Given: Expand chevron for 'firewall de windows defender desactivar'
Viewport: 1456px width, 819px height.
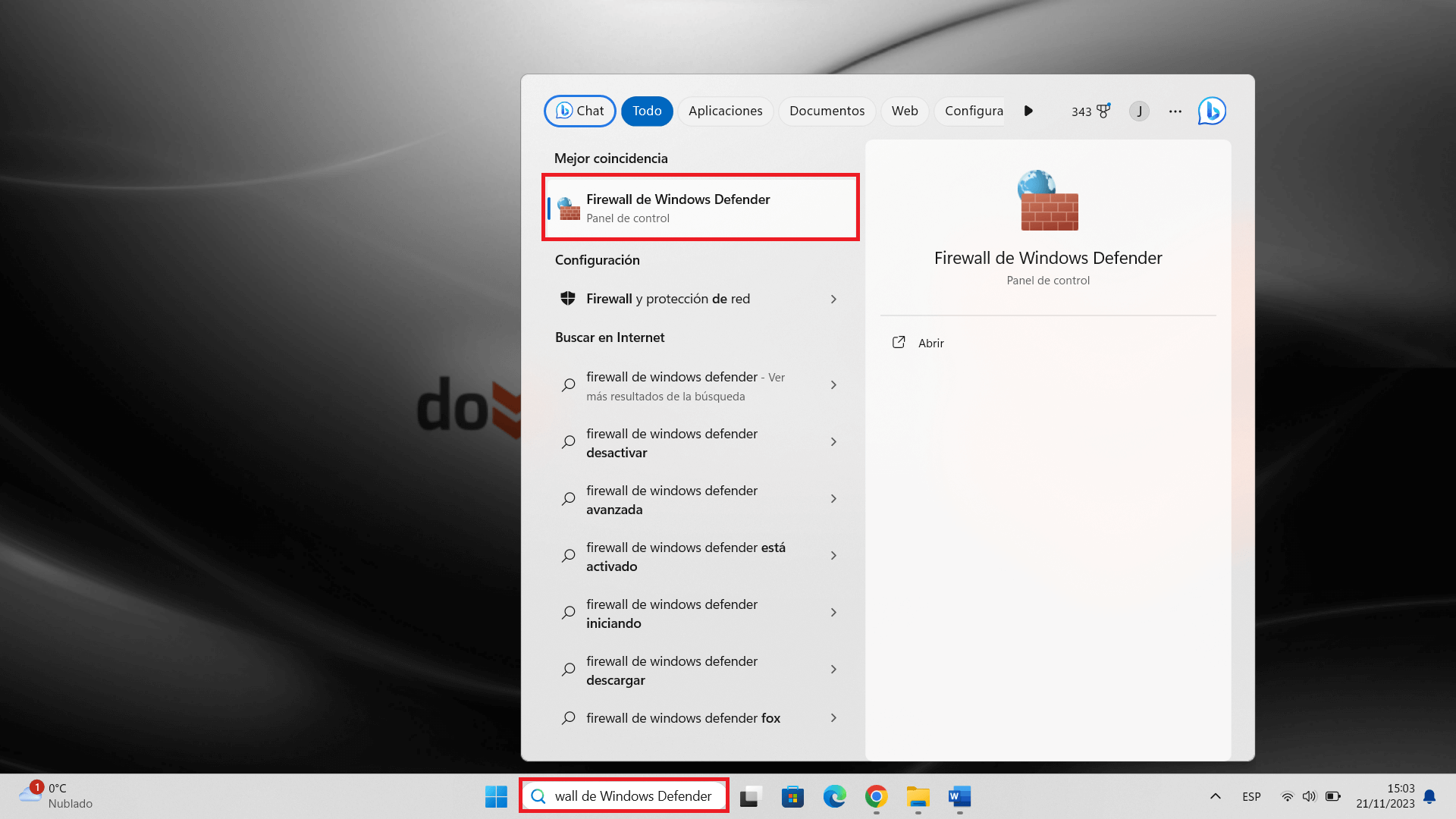Looking at the screenshot, I should (x=833, y=442).
